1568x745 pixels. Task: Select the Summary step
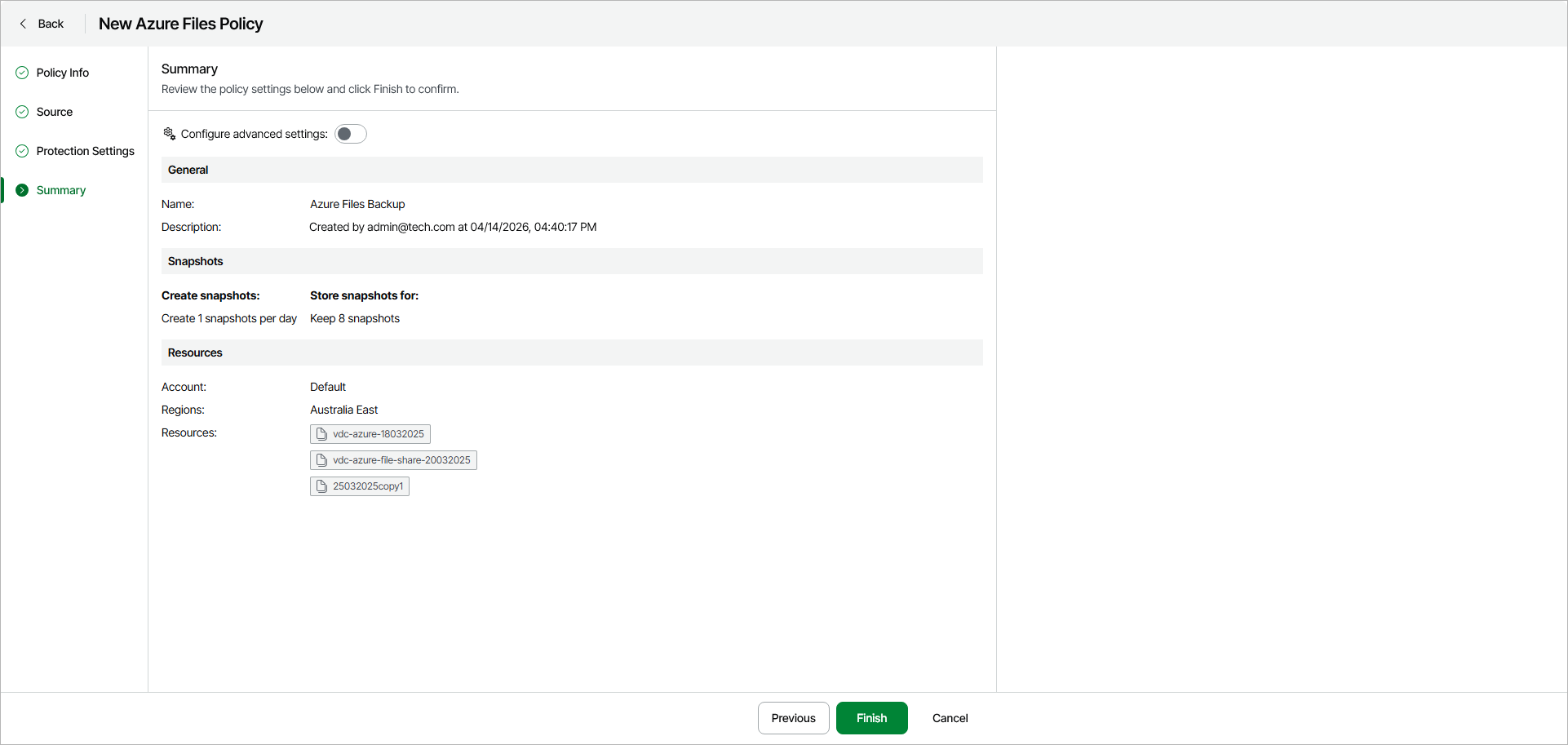click(61, 190)
